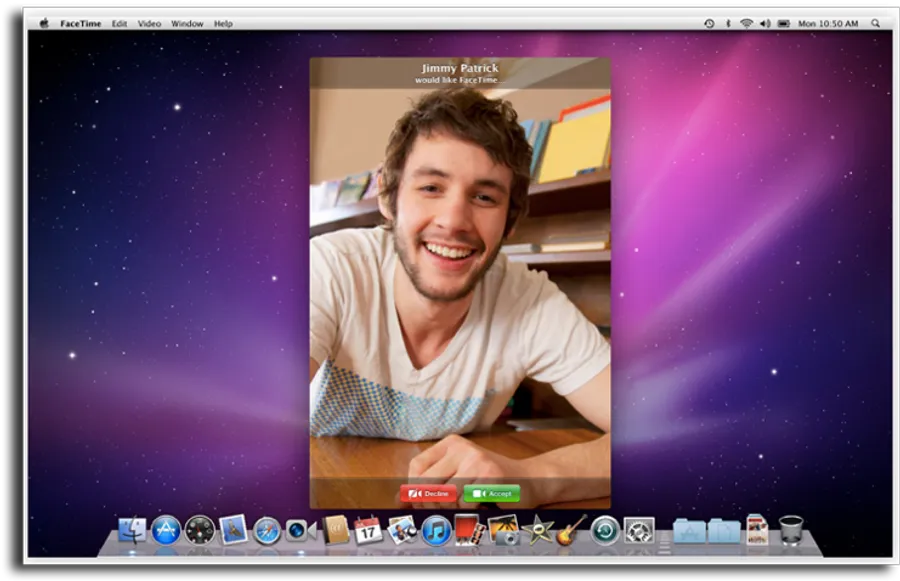This screenshot has height=581, width=900.
Task: Launch the App Store from the Dock
Action: 166,530
